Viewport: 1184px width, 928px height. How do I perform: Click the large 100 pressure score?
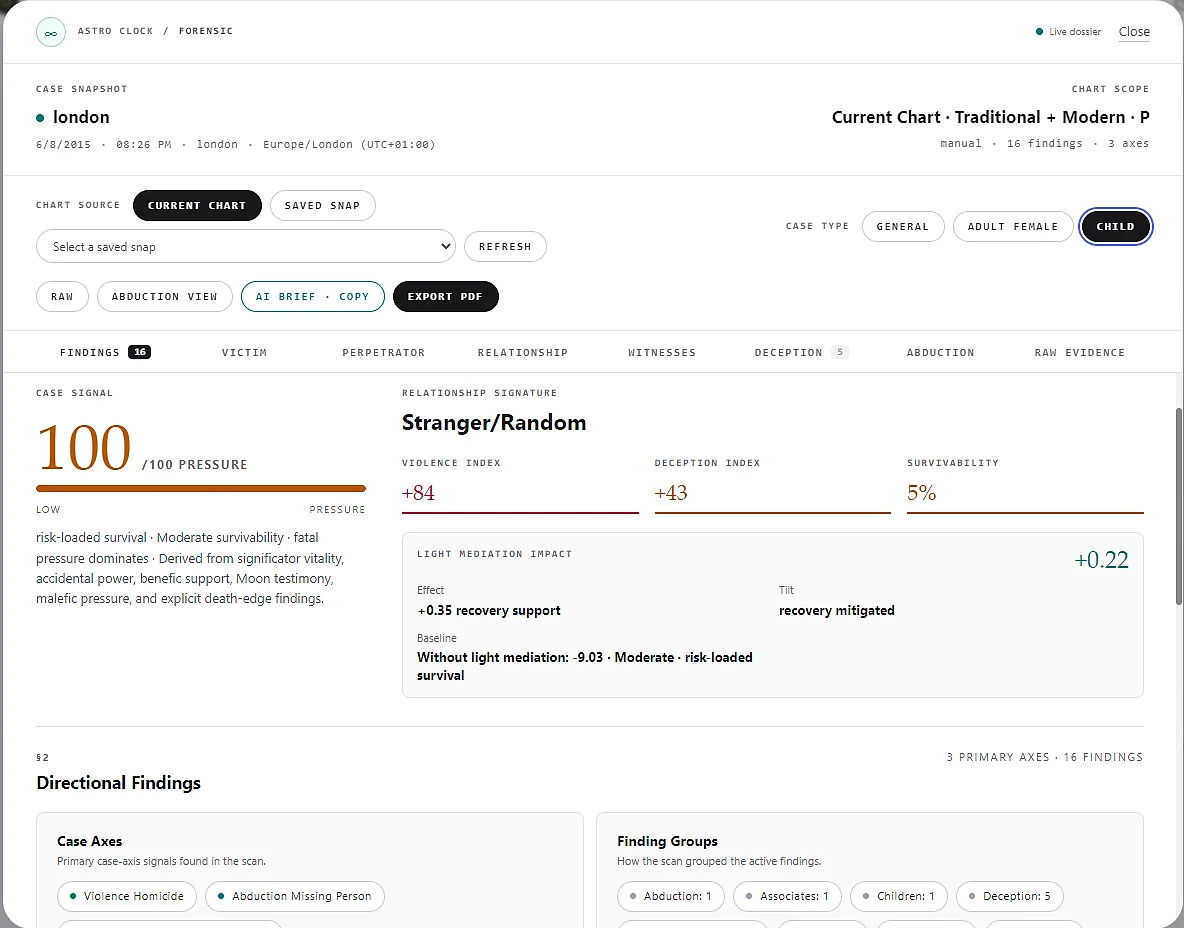coord(84,448)
